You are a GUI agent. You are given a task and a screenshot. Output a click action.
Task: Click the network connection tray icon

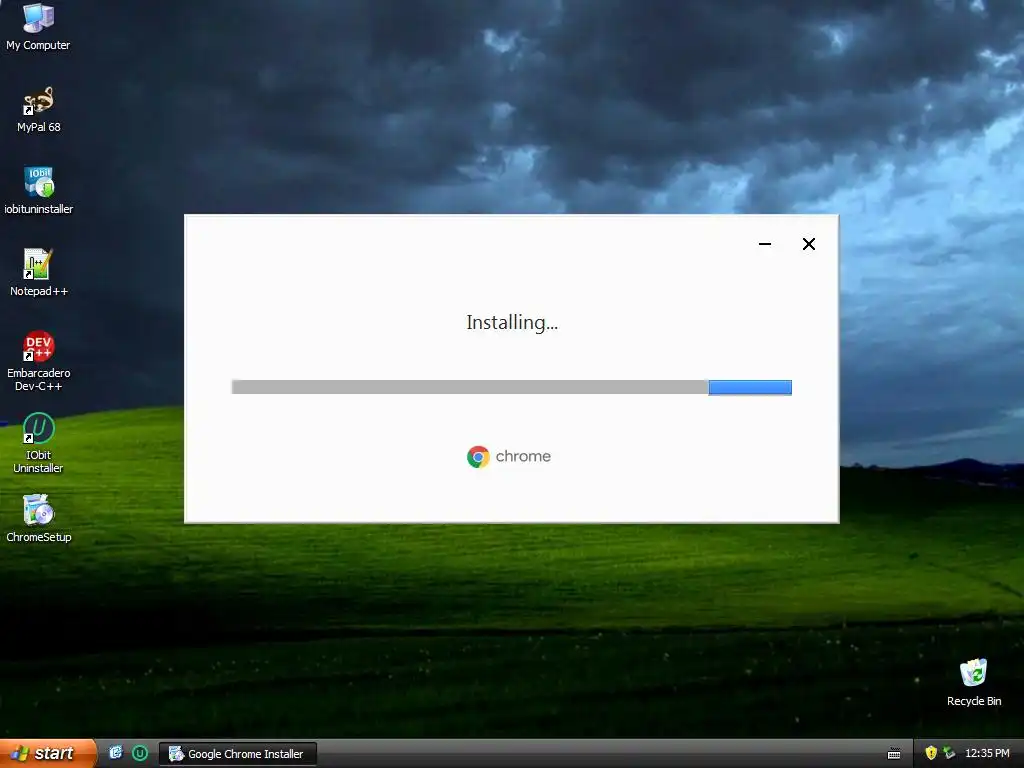[949, 753]
